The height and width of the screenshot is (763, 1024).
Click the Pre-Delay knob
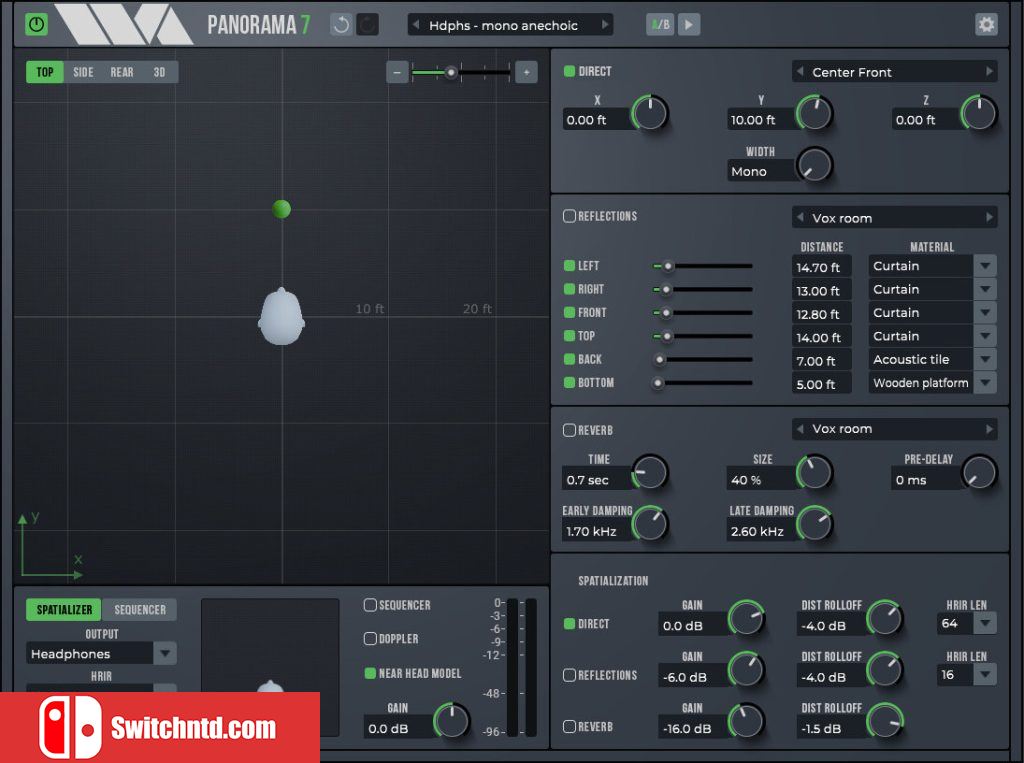979,472
